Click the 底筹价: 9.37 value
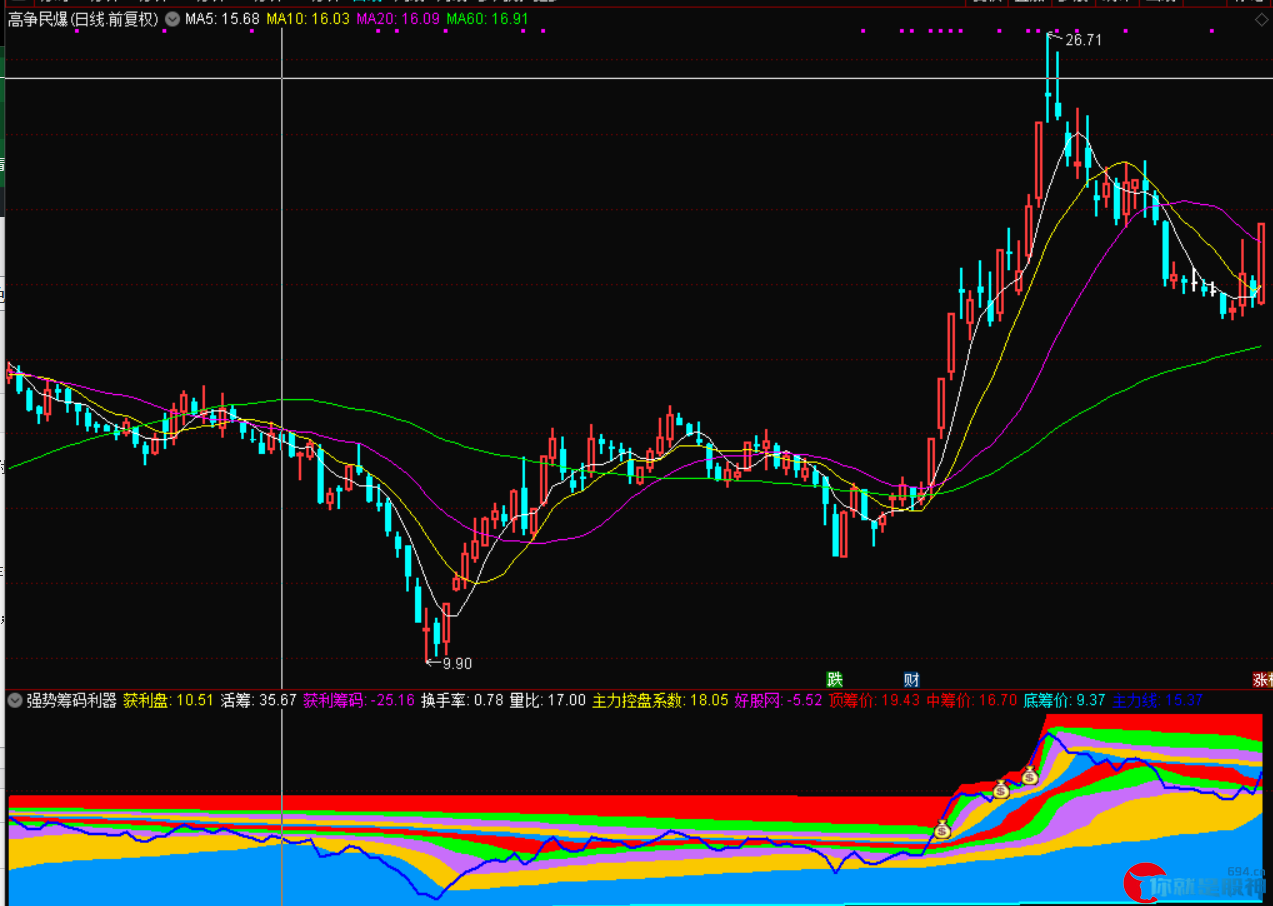This screenshot has height=906, width=1273. click(1064, 700)
